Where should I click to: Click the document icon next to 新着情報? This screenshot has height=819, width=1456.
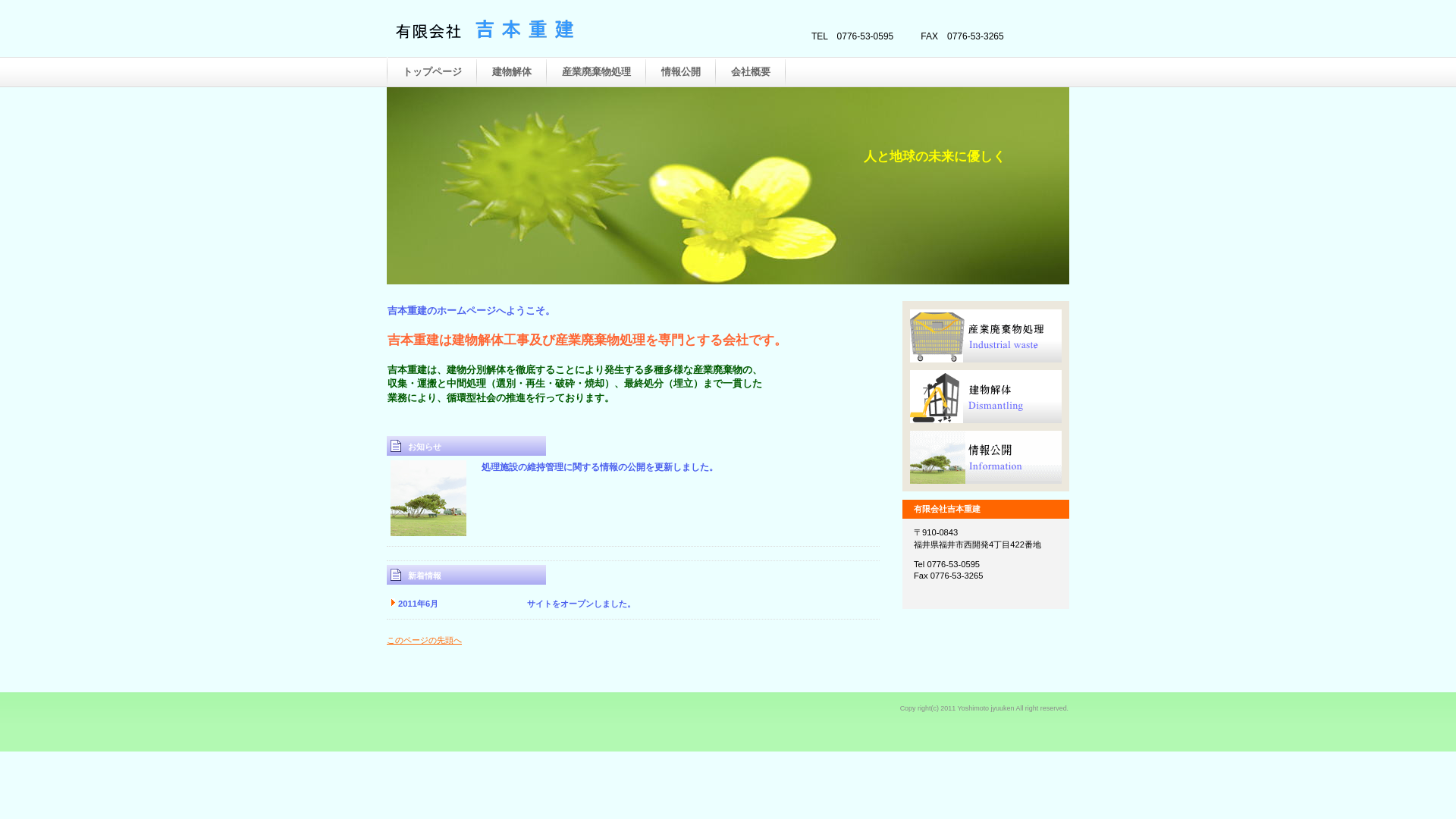[x=397, y=575]
